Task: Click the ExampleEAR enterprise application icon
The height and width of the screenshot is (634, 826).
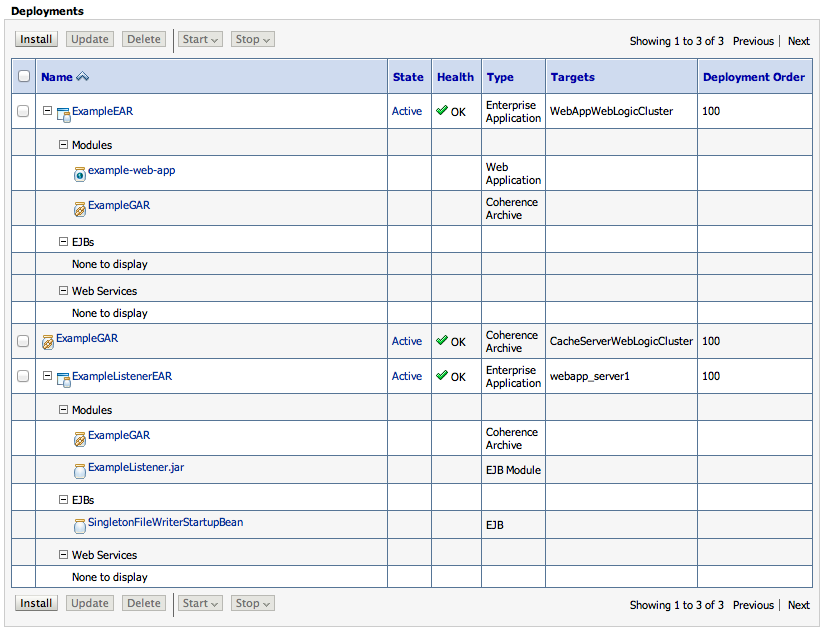Action: [63, 114]
